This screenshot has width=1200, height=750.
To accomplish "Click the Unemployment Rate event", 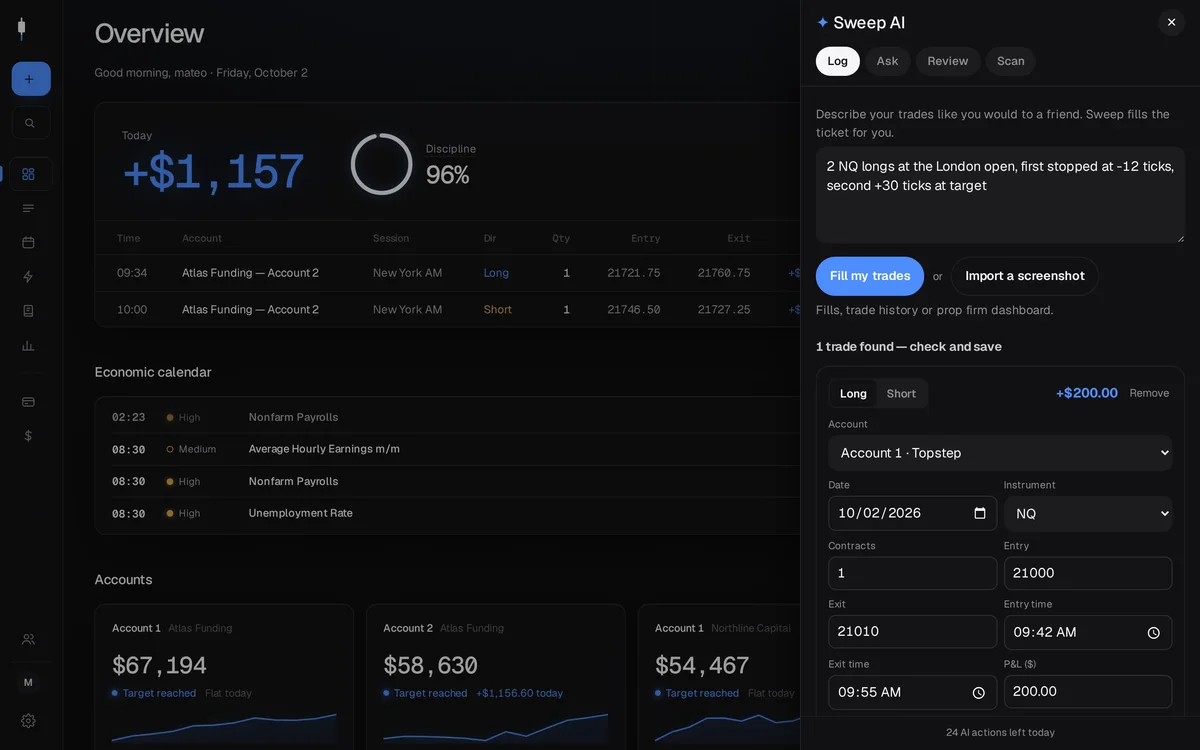I will pyautogui.click(x=448, y=513).
